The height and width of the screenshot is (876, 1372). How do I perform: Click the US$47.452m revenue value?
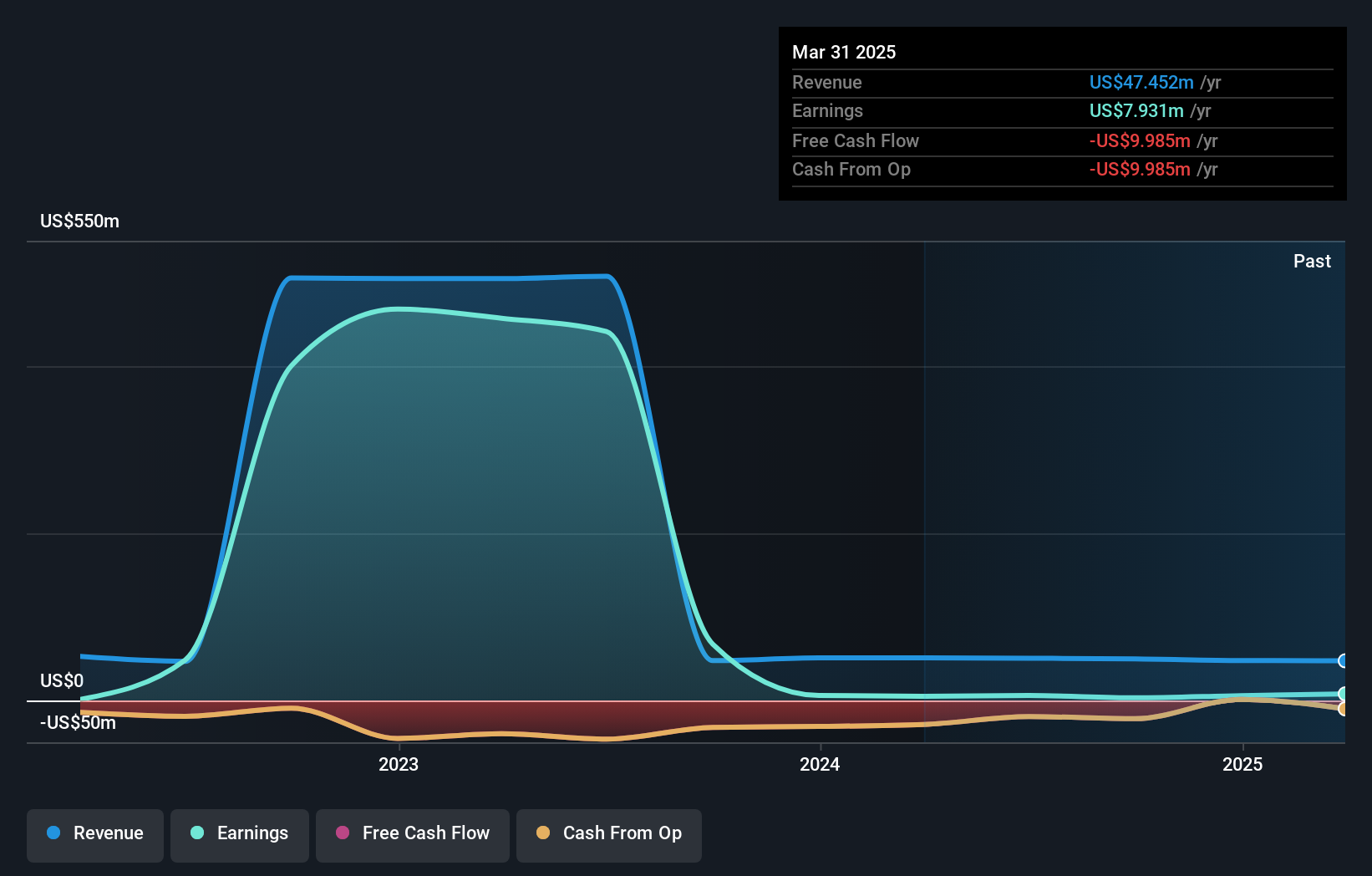[x=1141, y=82]
